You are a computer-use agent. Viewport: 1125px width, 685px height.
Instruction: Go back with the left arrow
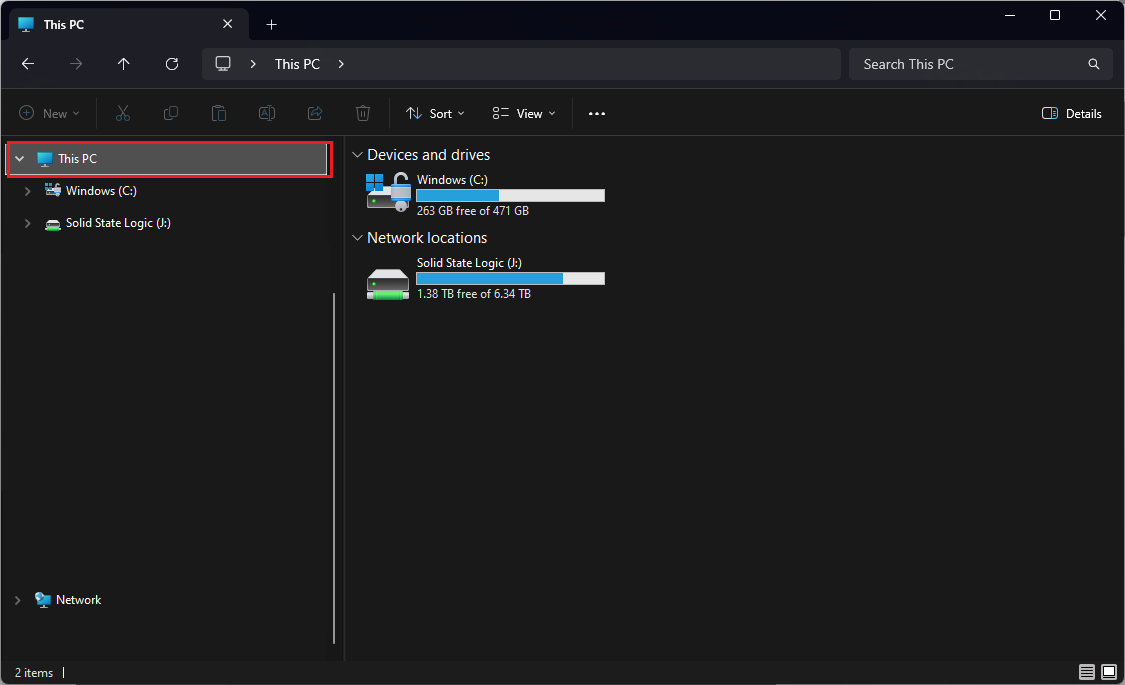click(x=28, y=64)
